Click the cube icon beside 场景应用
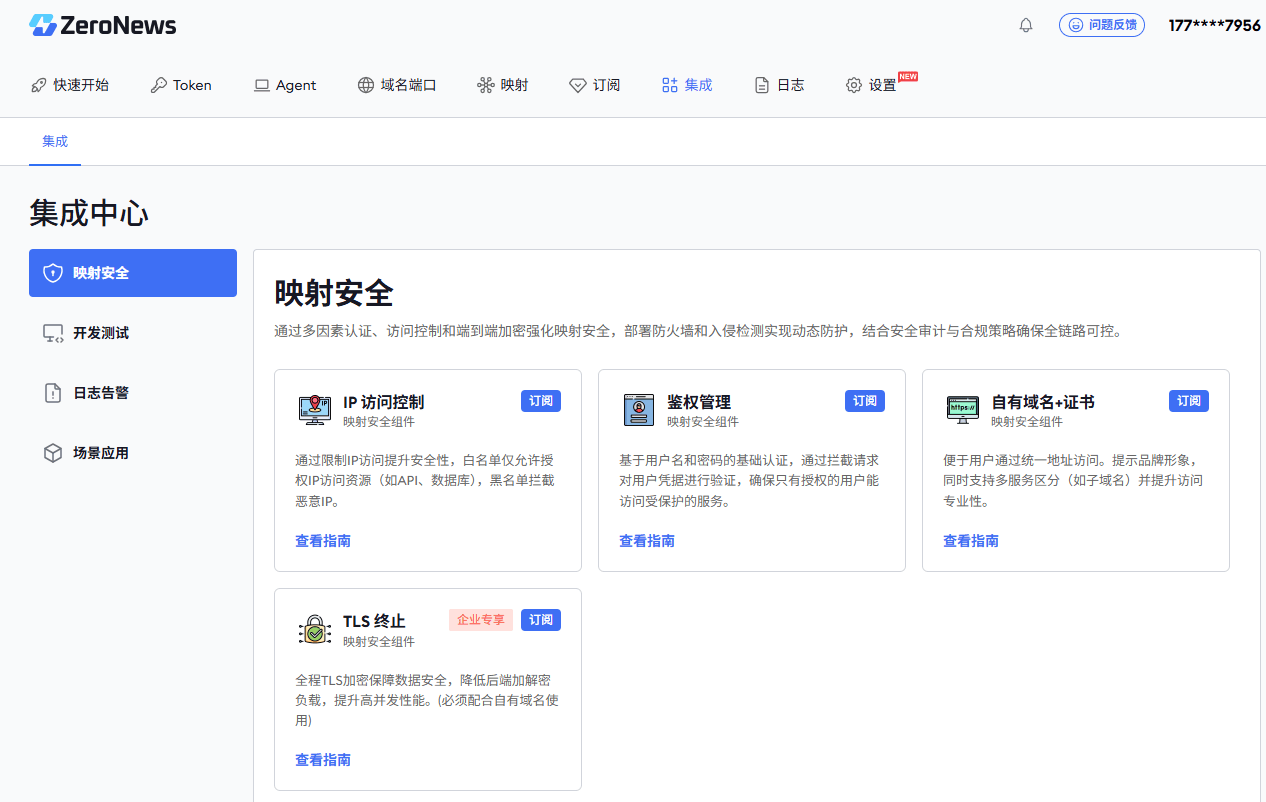Image resolution: width=1266 pixels, height=802 pixels. click(x=54, y=453)
